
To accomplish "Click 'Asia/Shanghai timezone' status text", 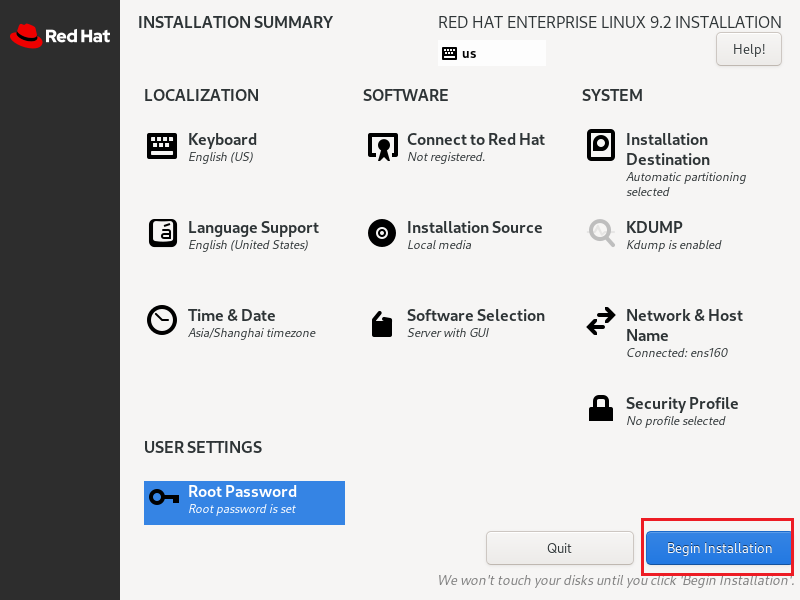I will [x=252, y=333].
